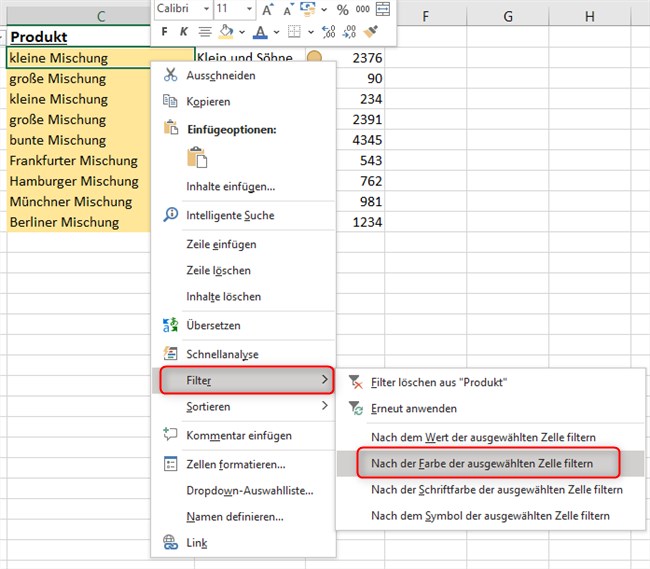
Task: Choose the paste option button under Einfügeoptionen
Action: pos(197,157)
